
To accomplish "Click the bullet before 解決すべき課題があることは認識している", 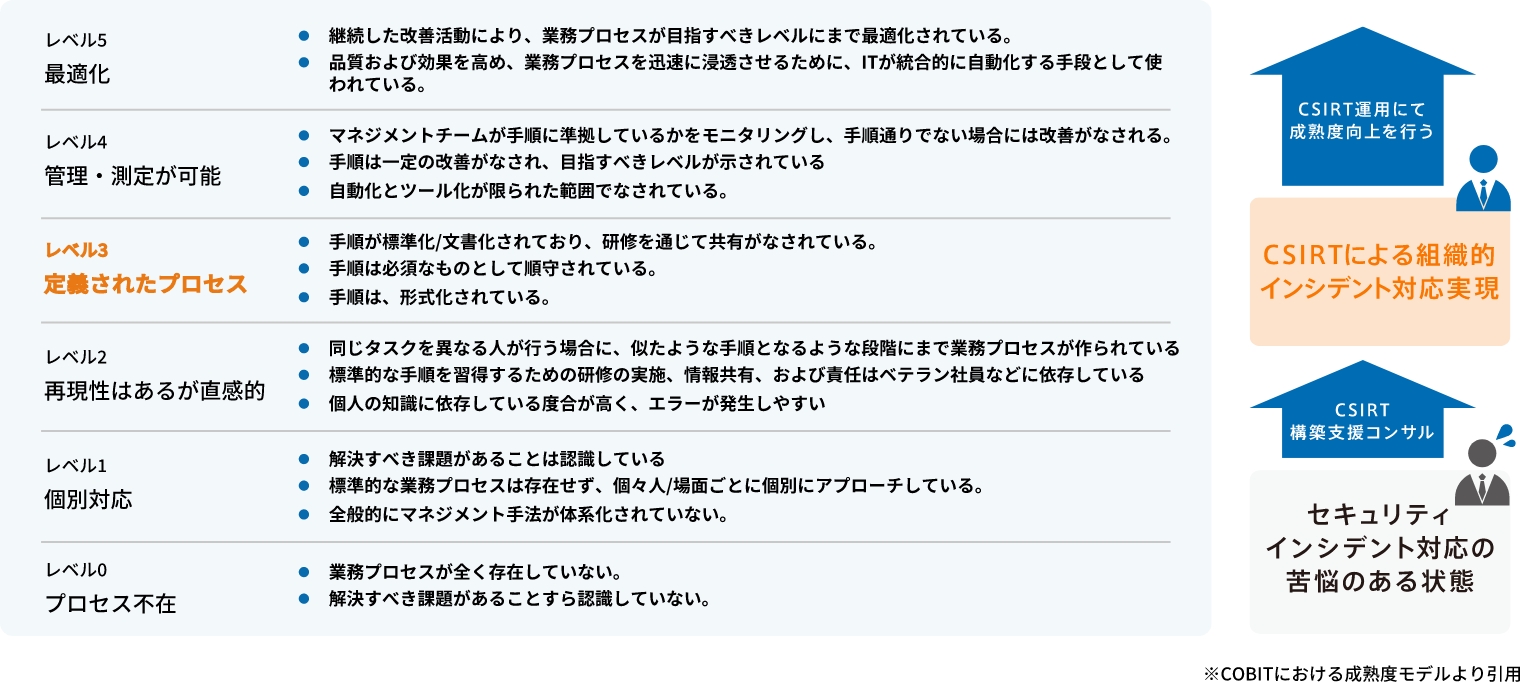I will coord(305,459).
